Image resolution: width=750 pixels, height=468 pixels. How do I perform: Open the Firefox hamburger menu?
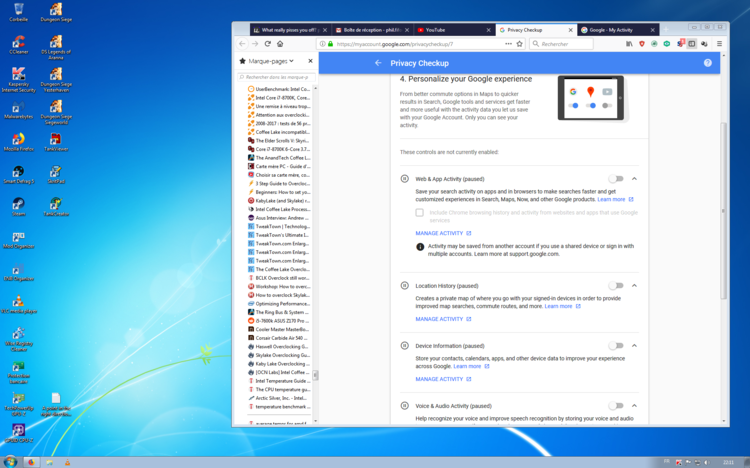(719, 44)
